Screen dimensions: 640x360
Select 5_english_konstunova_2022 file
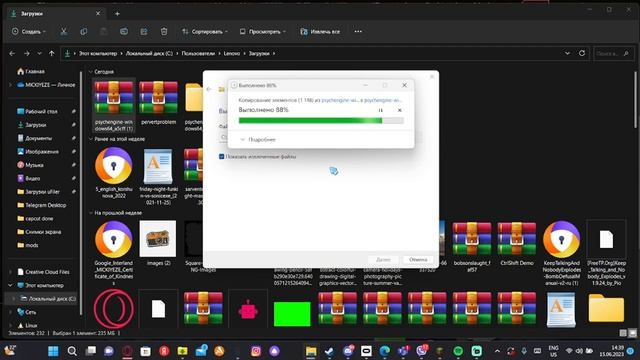114,173
